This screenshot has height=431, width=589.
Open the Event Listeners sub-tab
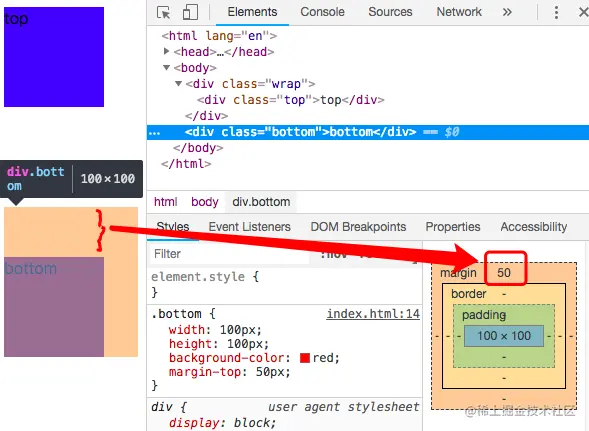click(x=249, y=227)
